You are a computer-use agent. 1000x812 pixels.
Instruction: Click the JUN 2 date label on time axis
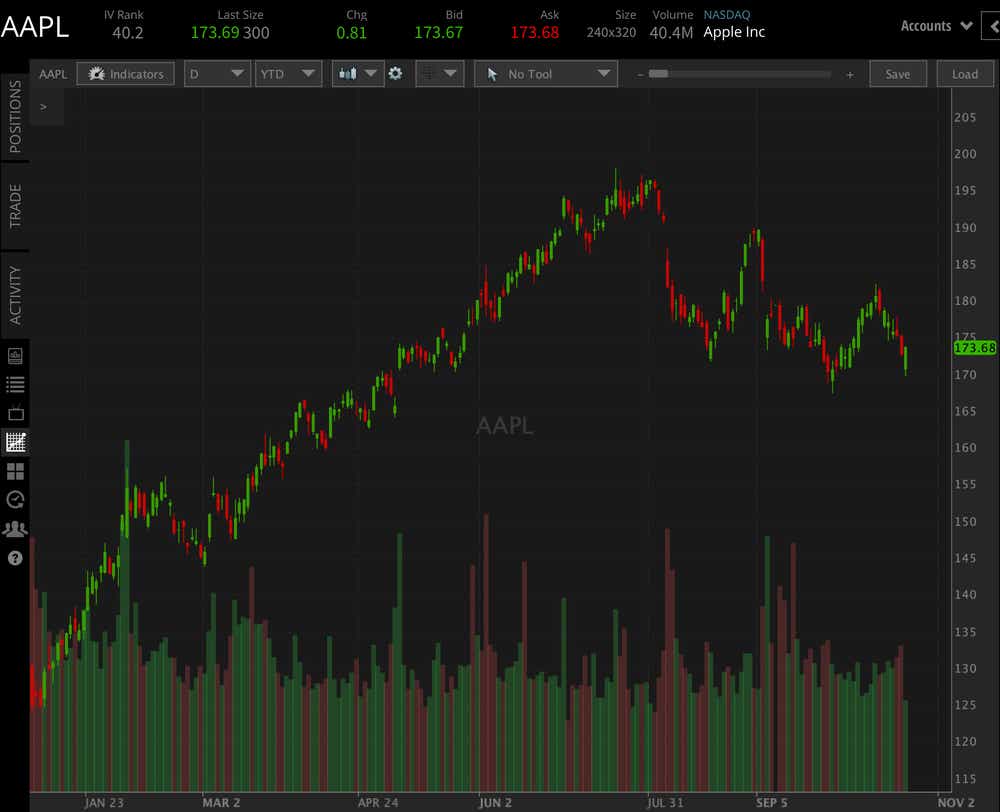pyautogui.click(x=495, y=802)
